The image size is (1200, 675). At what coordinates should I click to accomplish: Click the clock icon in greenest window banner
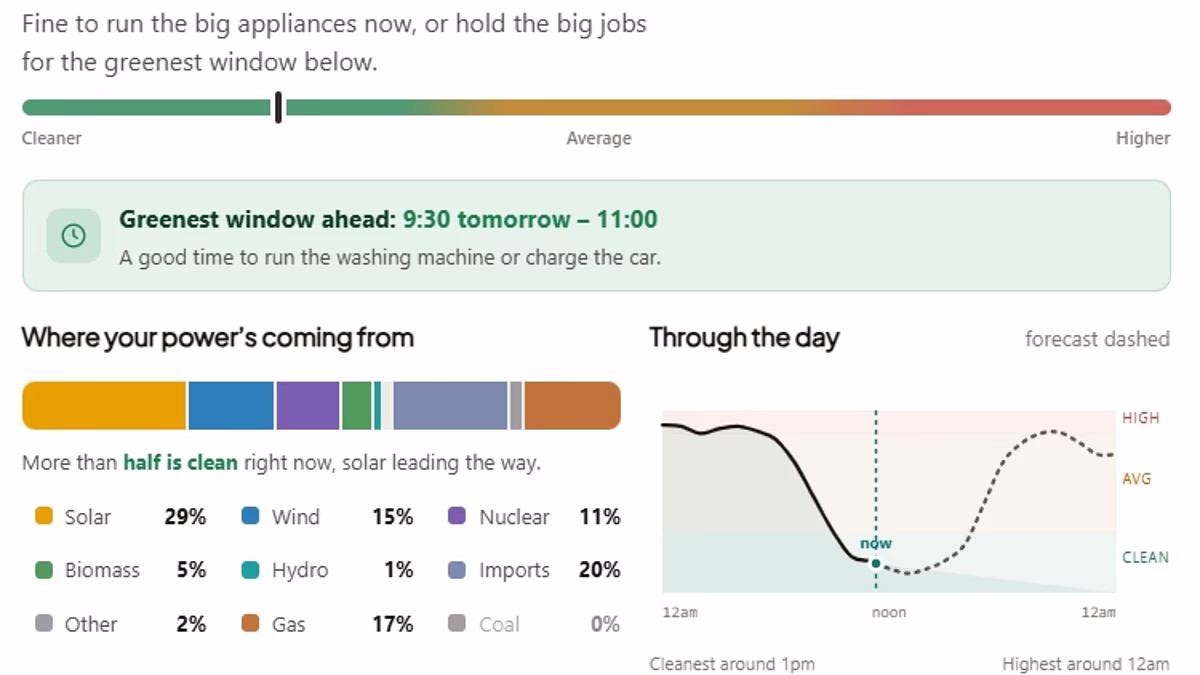74,236
